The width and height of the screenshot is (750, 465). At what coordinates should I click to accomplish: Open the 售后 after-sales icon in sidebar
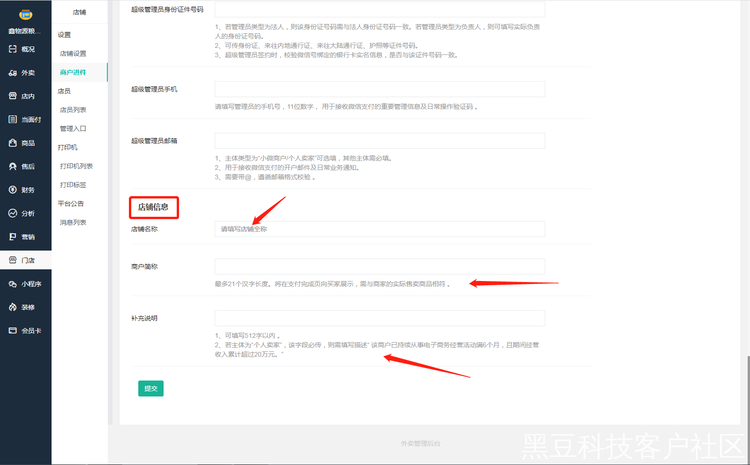pos(13,166)
